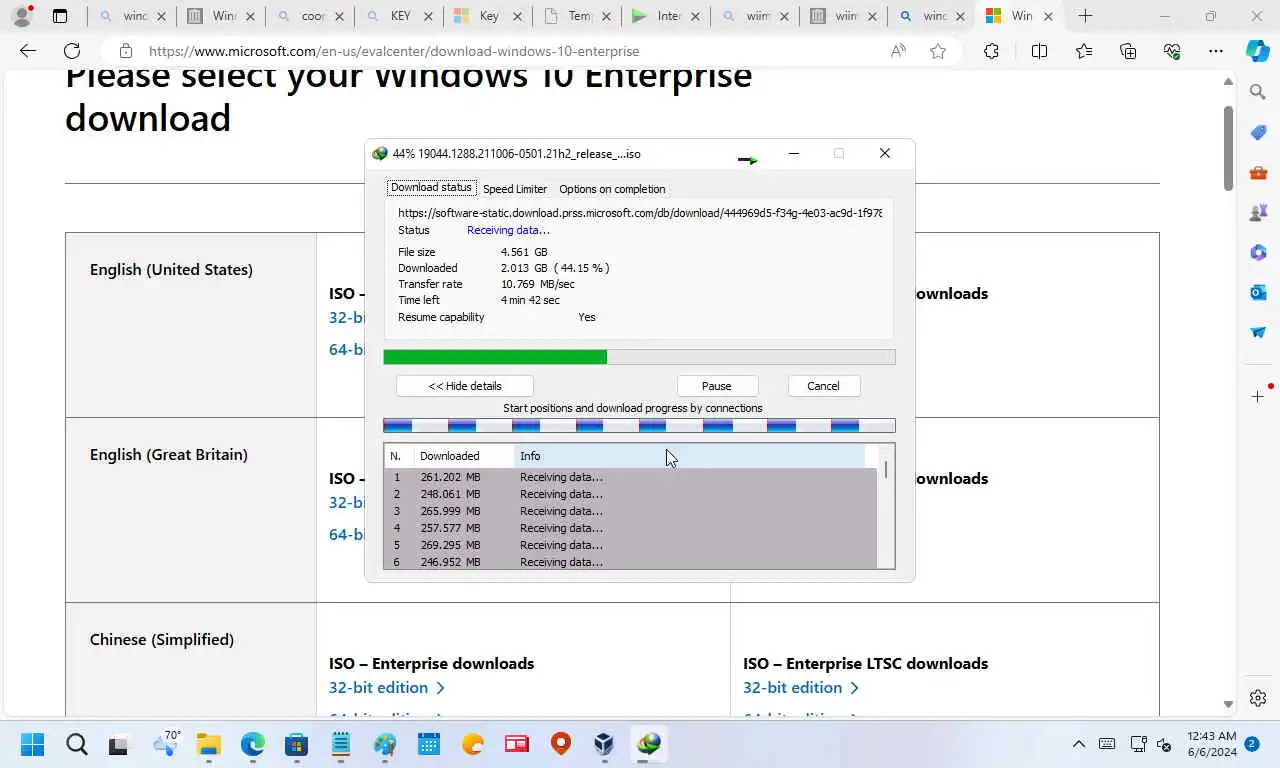
Task: Click Hide details button
Action: coord(465,386)
